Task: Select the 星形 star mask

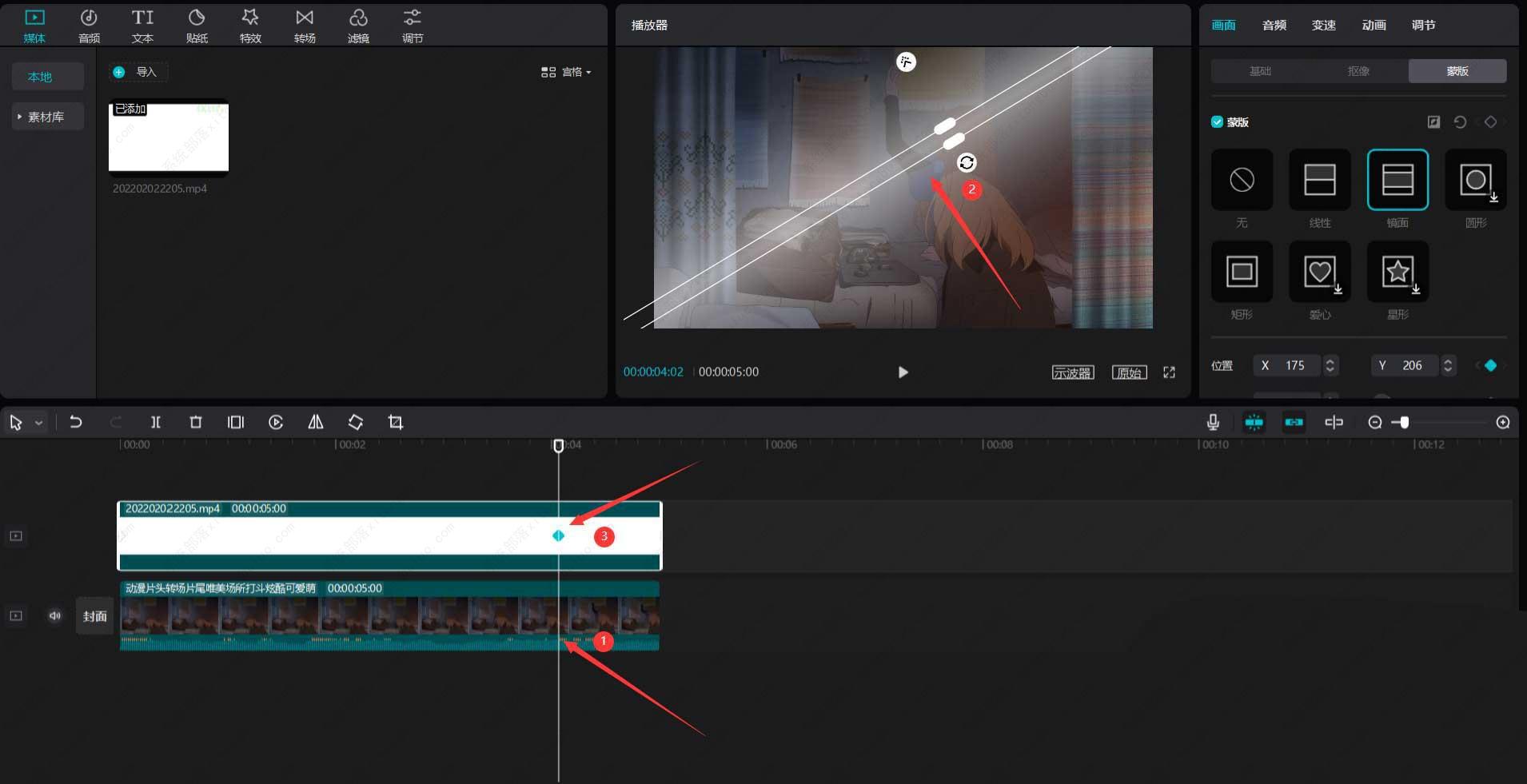Action: pyautogui.click(x=1397, y=272)
